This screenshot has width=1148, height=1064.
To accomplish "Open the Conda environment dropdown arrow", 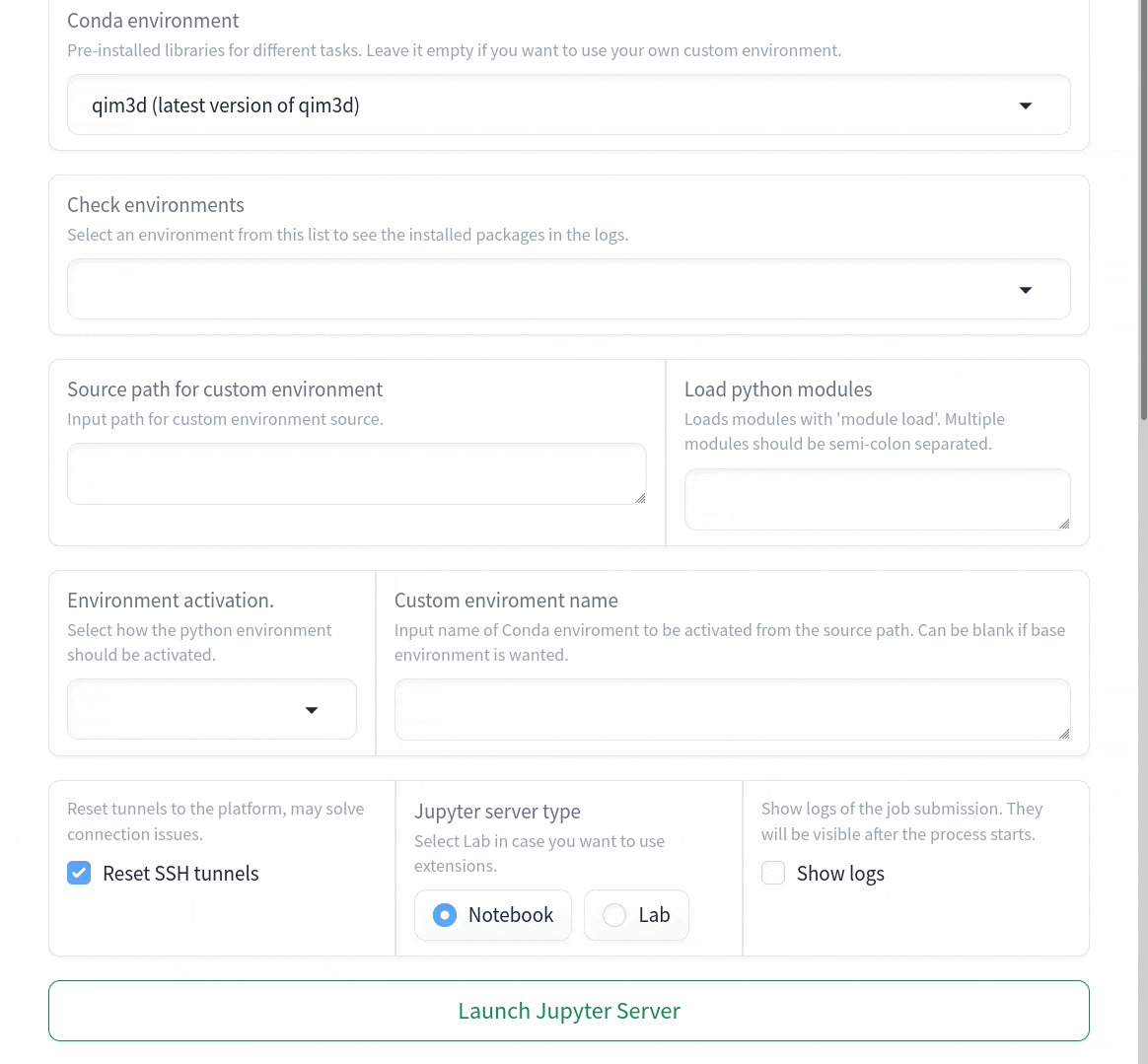I will point(1025,106).
